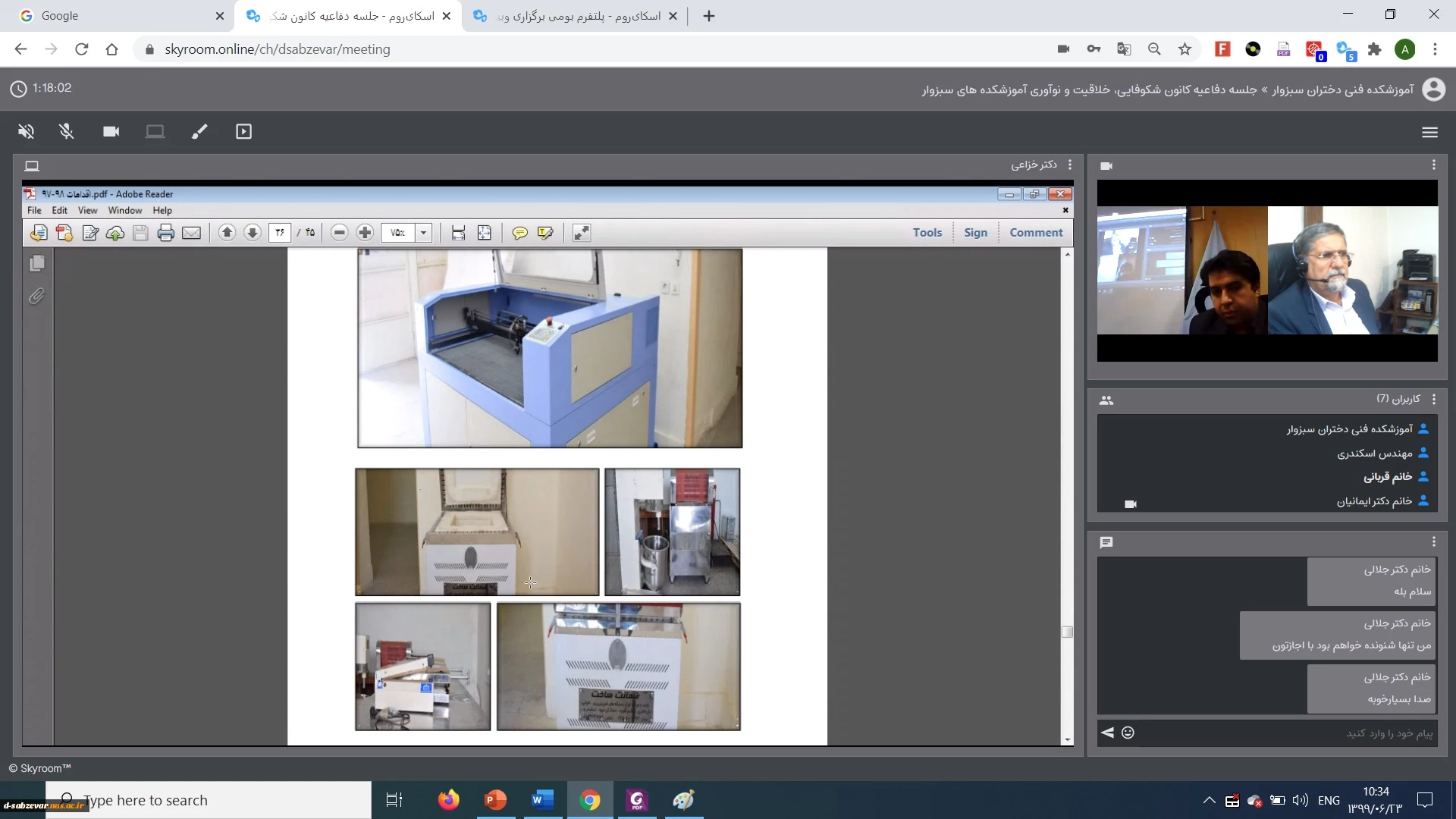Screen dimensions: 1456x819
Task: Click Tools pane button in Adobe Reader
Action: pos(927,233)
